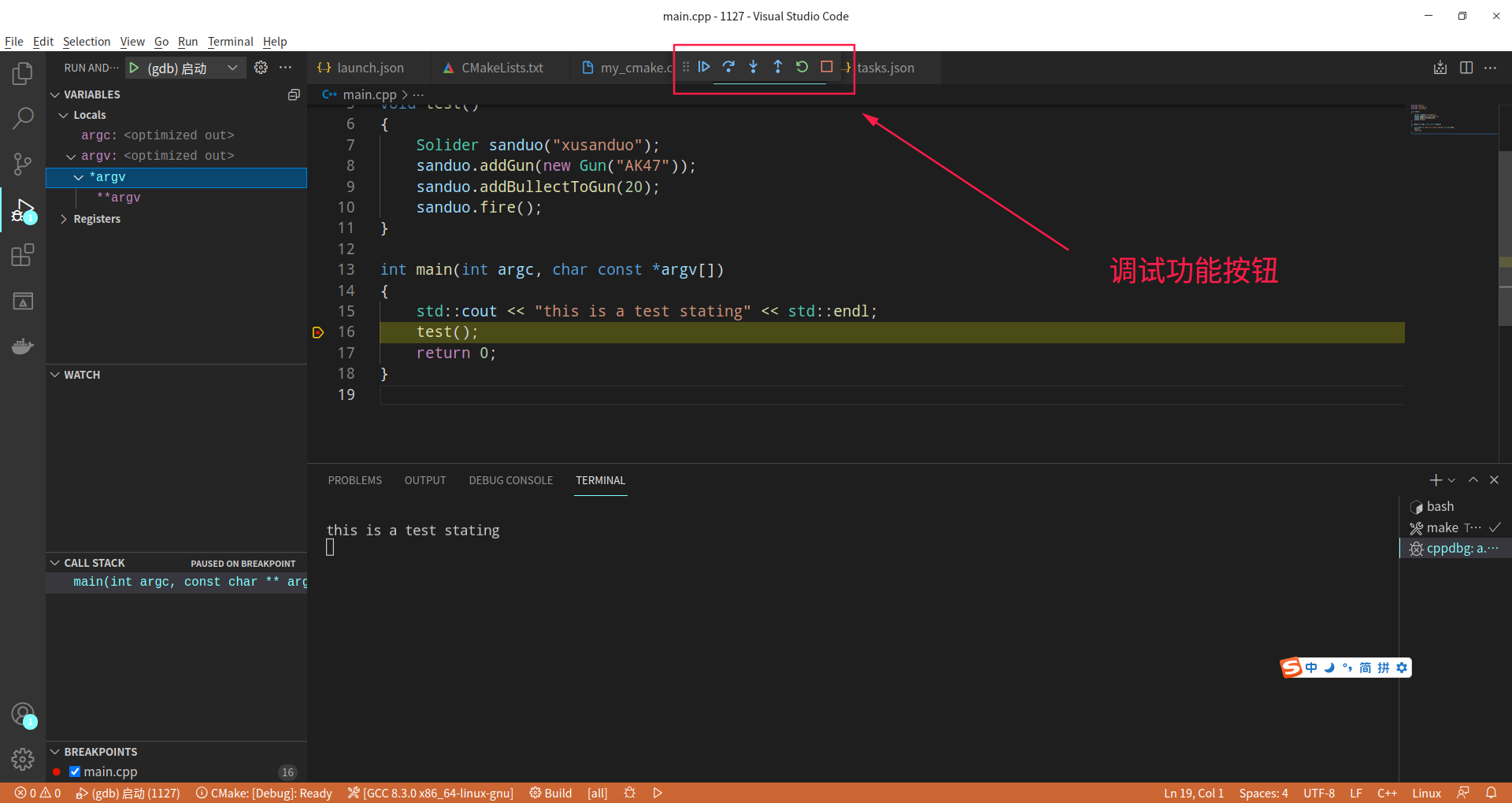Click the debug Step Into button
1512x803 pixels.
753,67
